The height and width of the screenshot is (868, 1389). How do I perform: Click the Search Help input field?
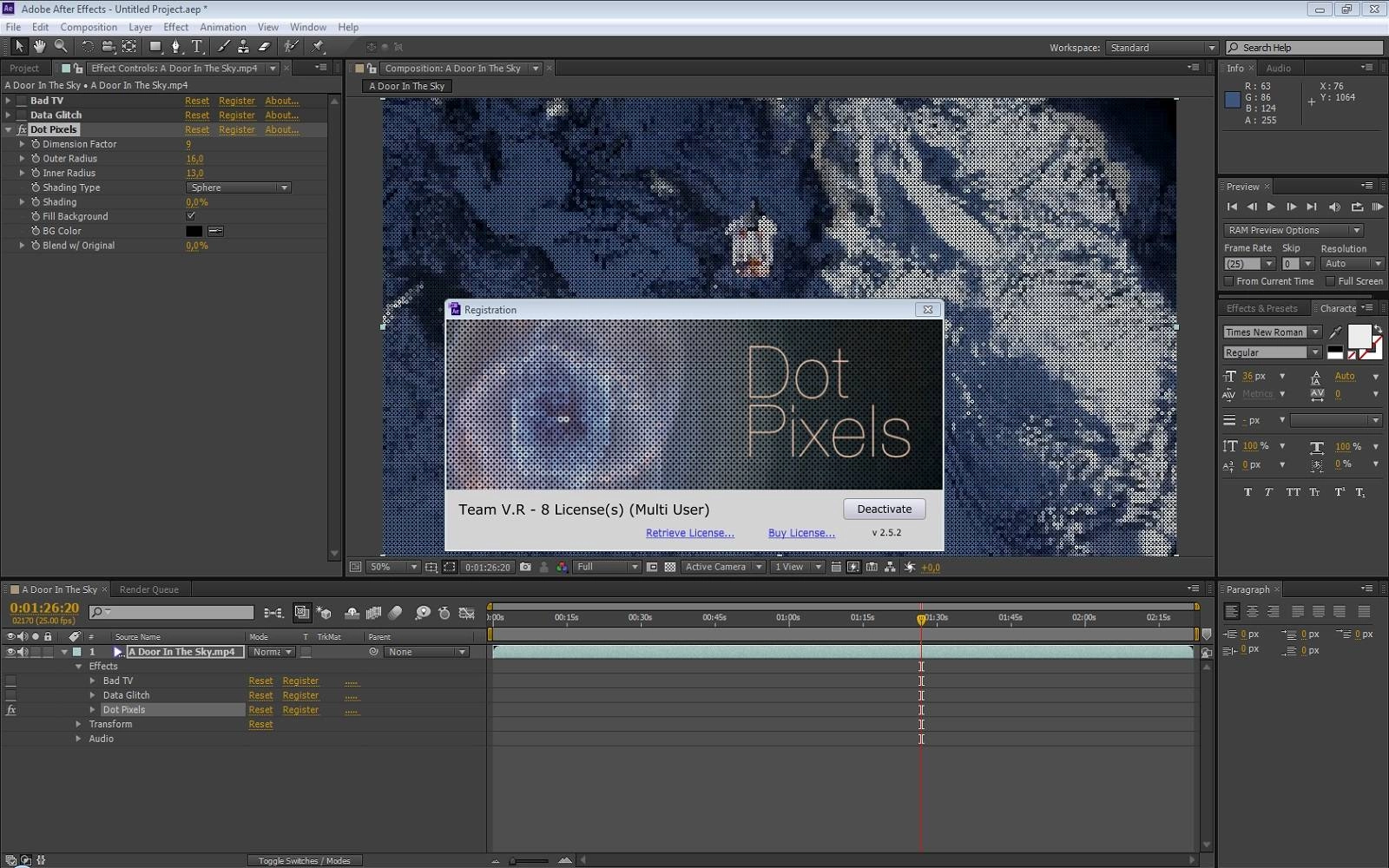pos(1305,48)
